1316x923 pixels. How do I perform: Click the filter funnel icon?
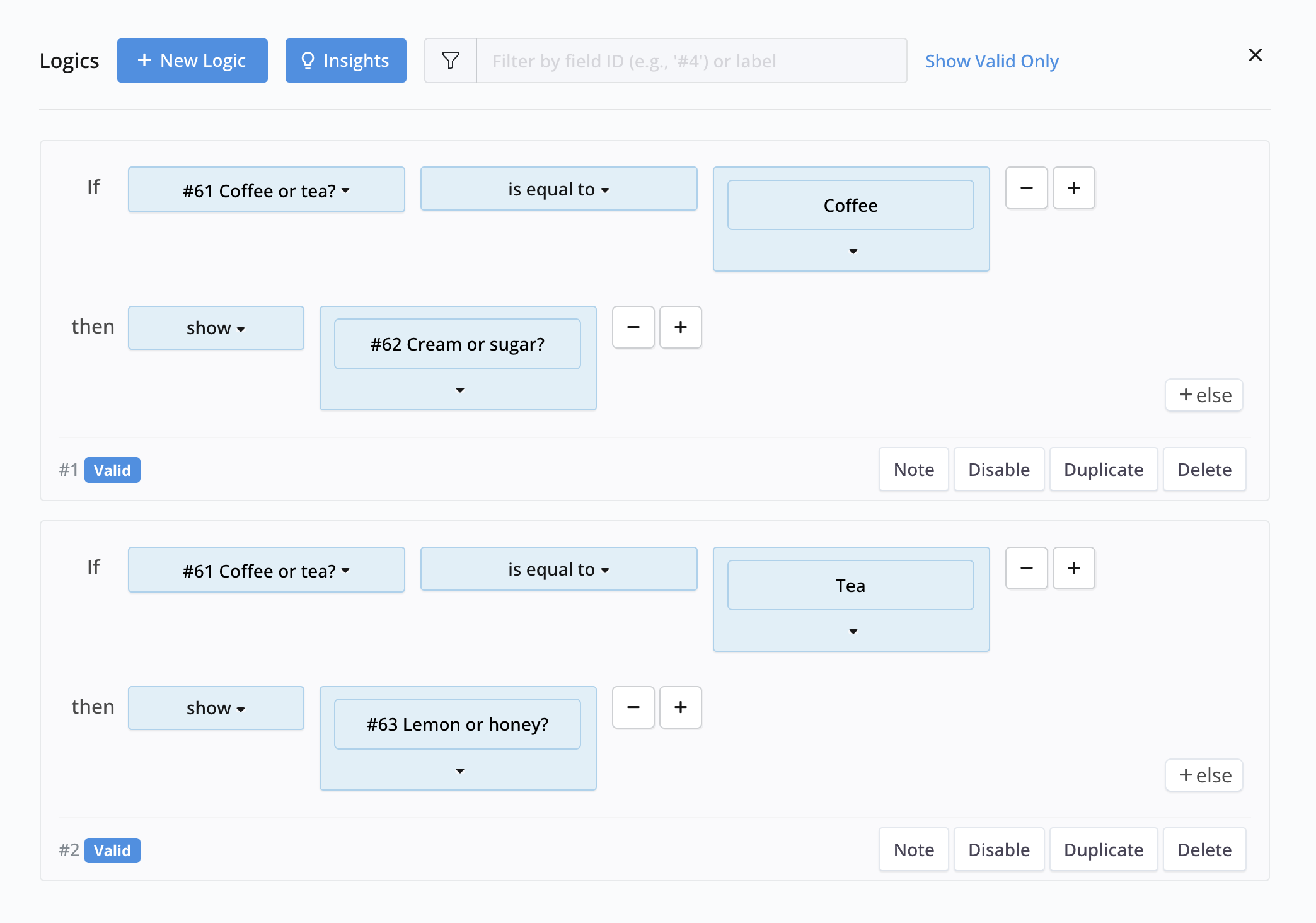[x=451, y=61]
